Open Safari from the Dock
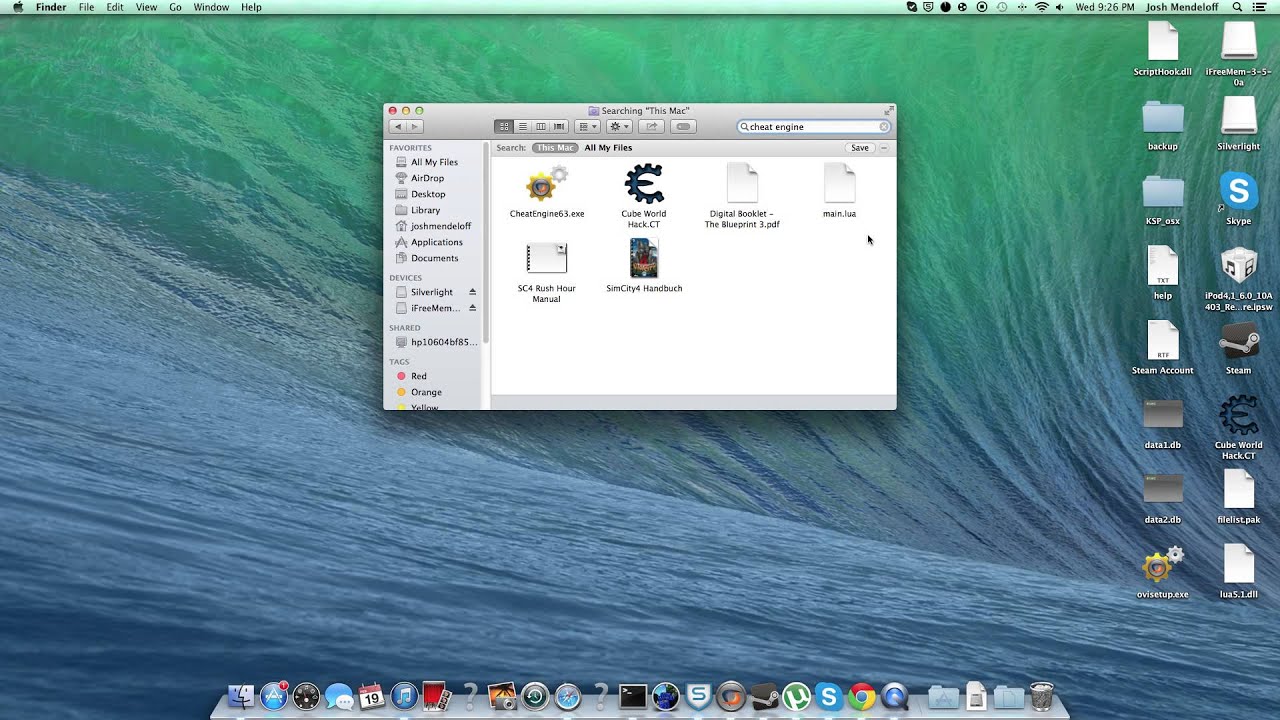The image size is (1280, 720). [x=567, y=696]
